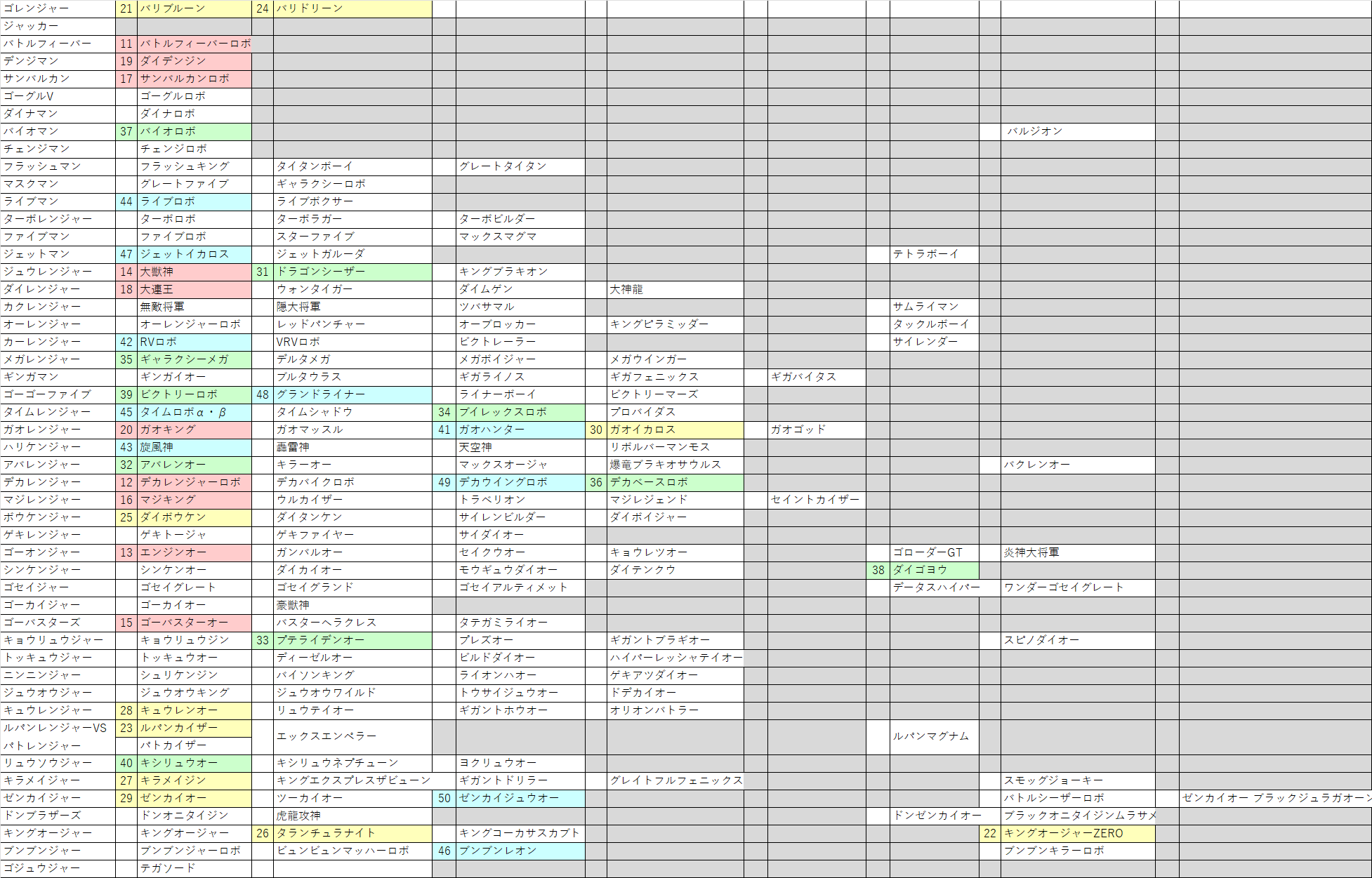Select the cell エックスエンペラー
This screenshot has width=1372, height=878.
point(352,737)
